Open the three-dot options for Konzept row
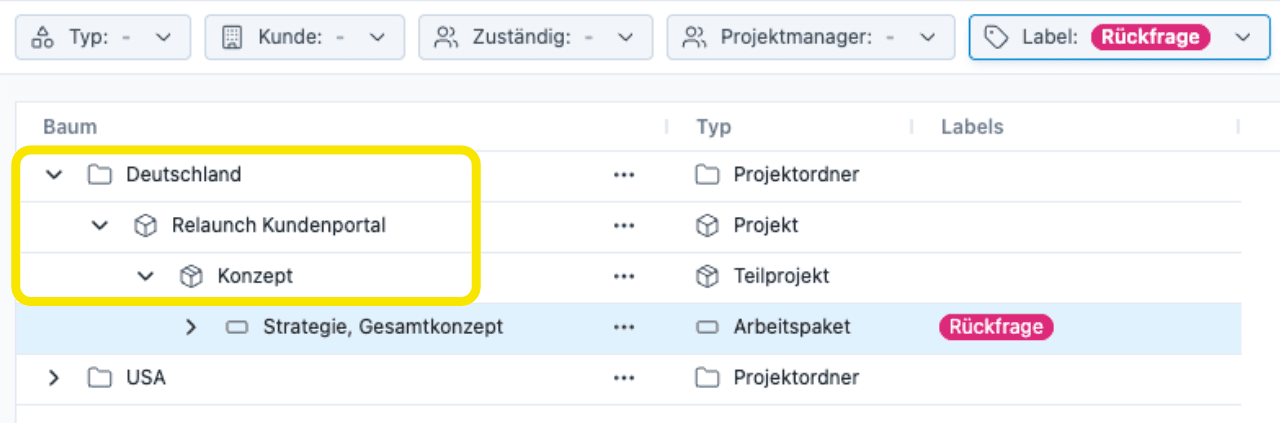This screenshot has height=423, width=1280. [x=624, y=276]
